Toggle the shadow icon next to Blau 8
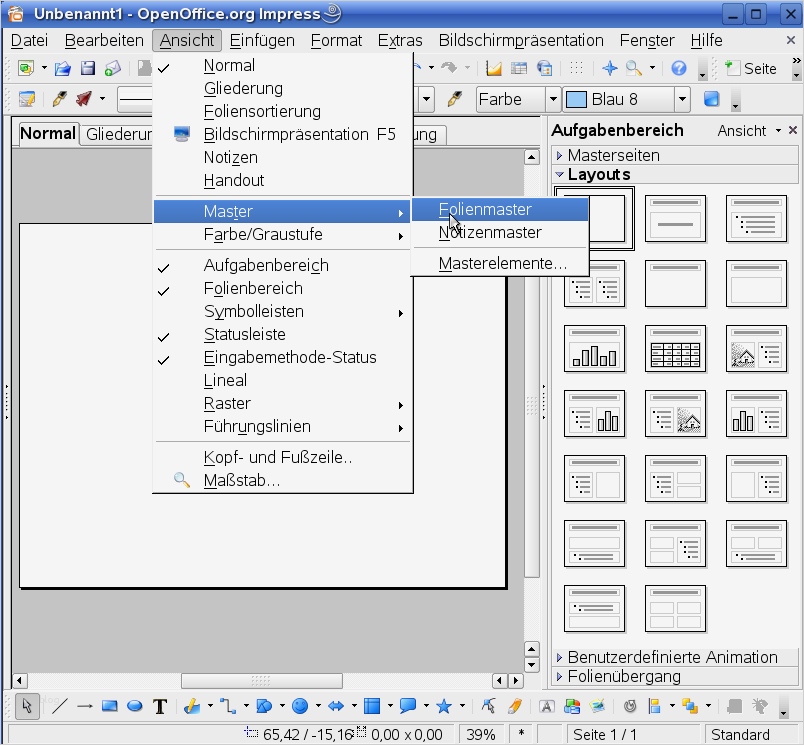 (x=712, y=99)
